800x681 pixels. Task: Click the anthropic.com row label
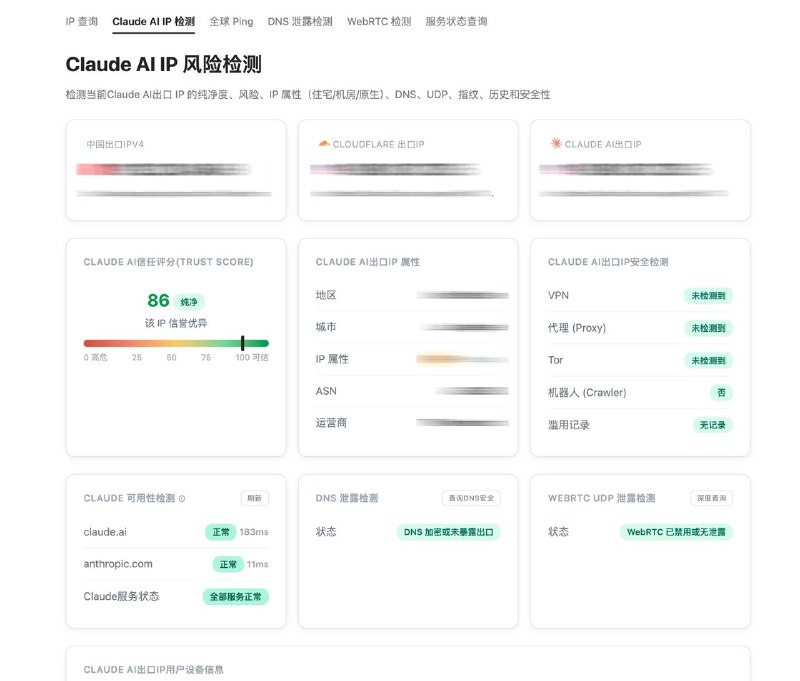pos(118,564)
